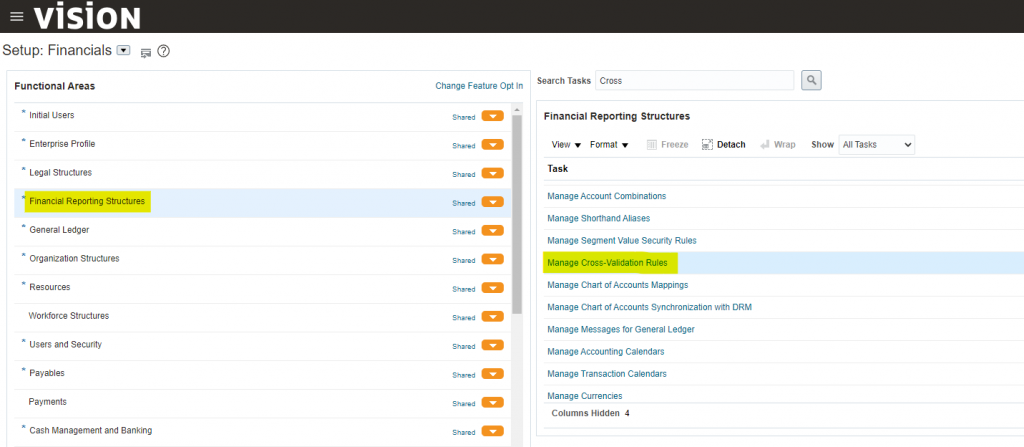Click the Change Feature Opt In link
The height and width of the screenshot is (447, 1024).
[478, 86]
